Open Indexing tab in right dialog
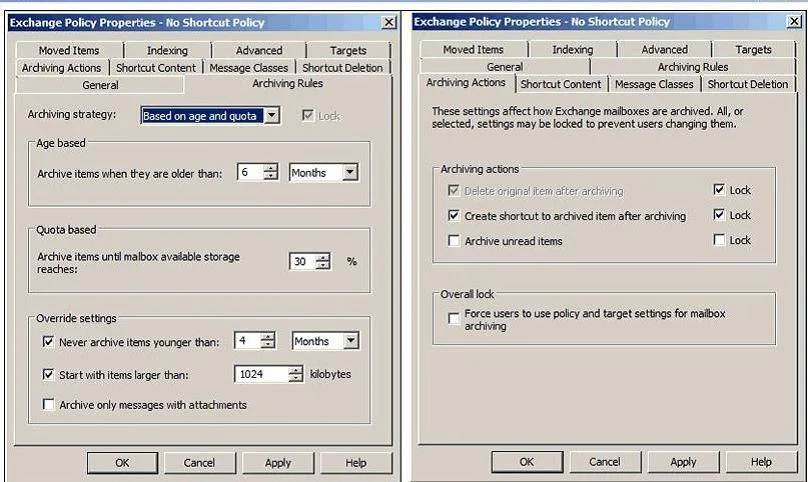 [573, 49]
